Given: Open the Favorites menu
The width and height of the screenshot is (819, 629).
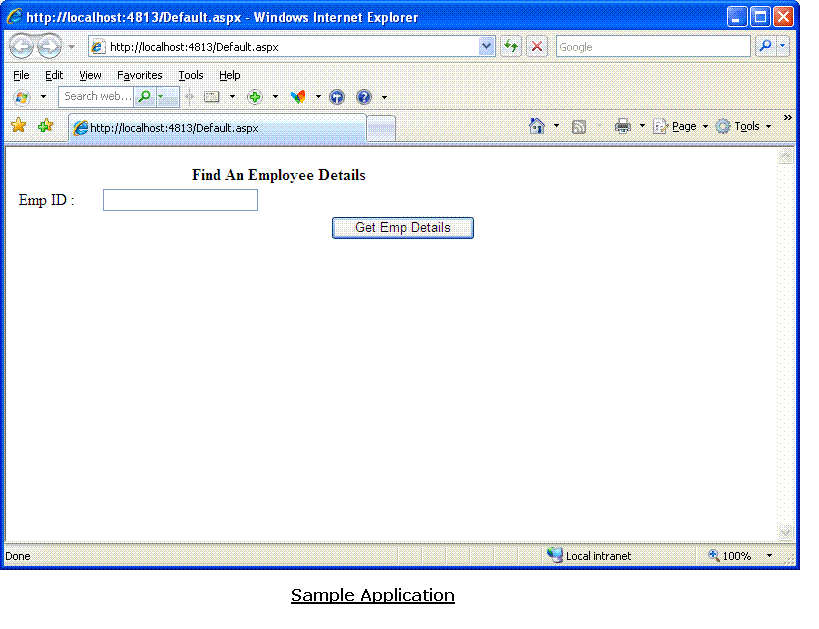Looking at the screenshot, I should click(139, 75).
